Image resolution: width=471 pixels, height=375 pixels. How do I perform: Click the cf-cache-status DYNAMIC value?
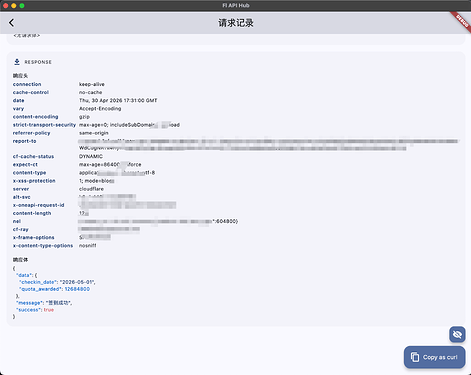91,156
